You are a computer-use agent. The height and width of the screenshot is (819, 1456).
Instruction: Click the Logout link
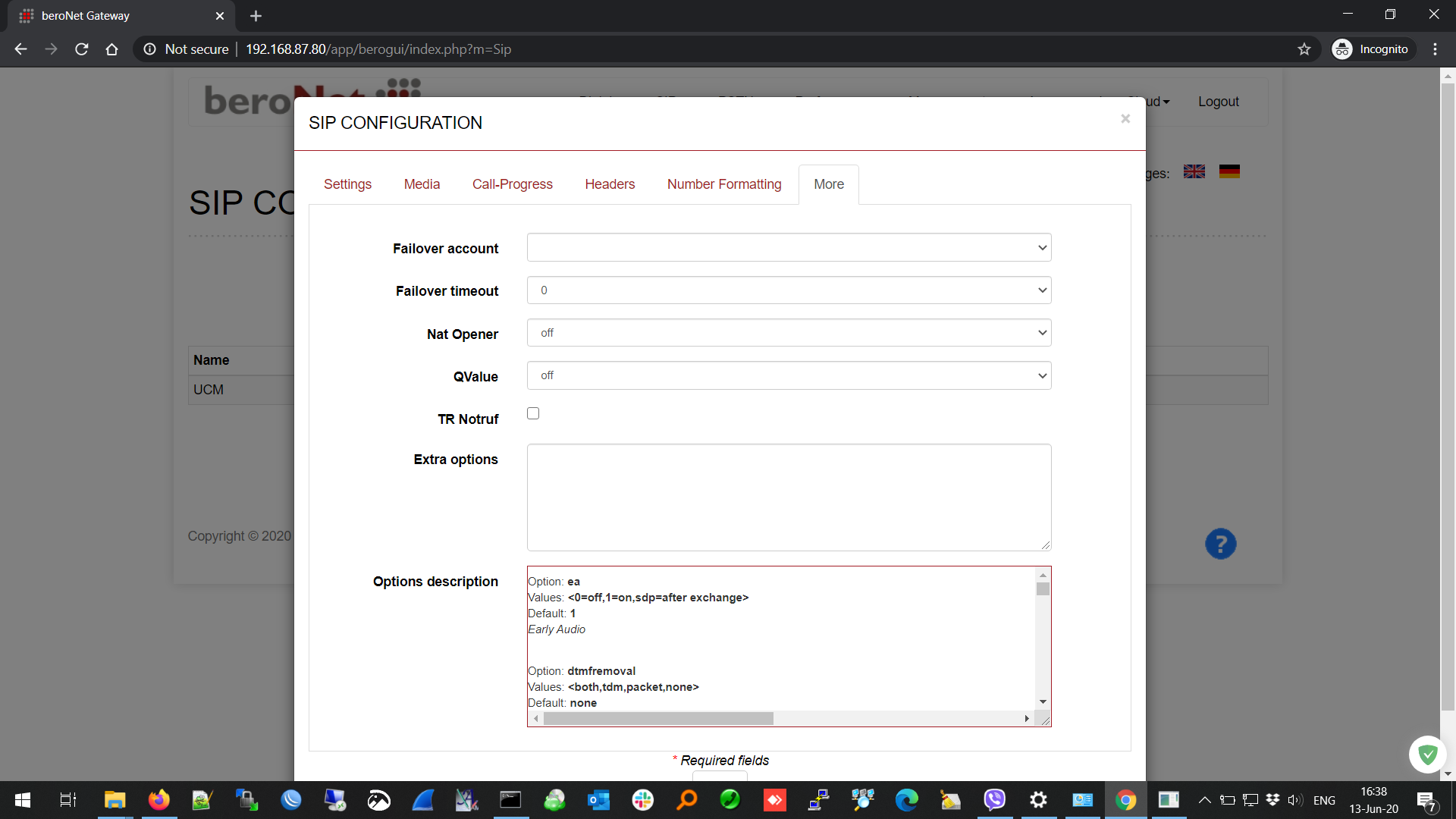point(1218,102)
